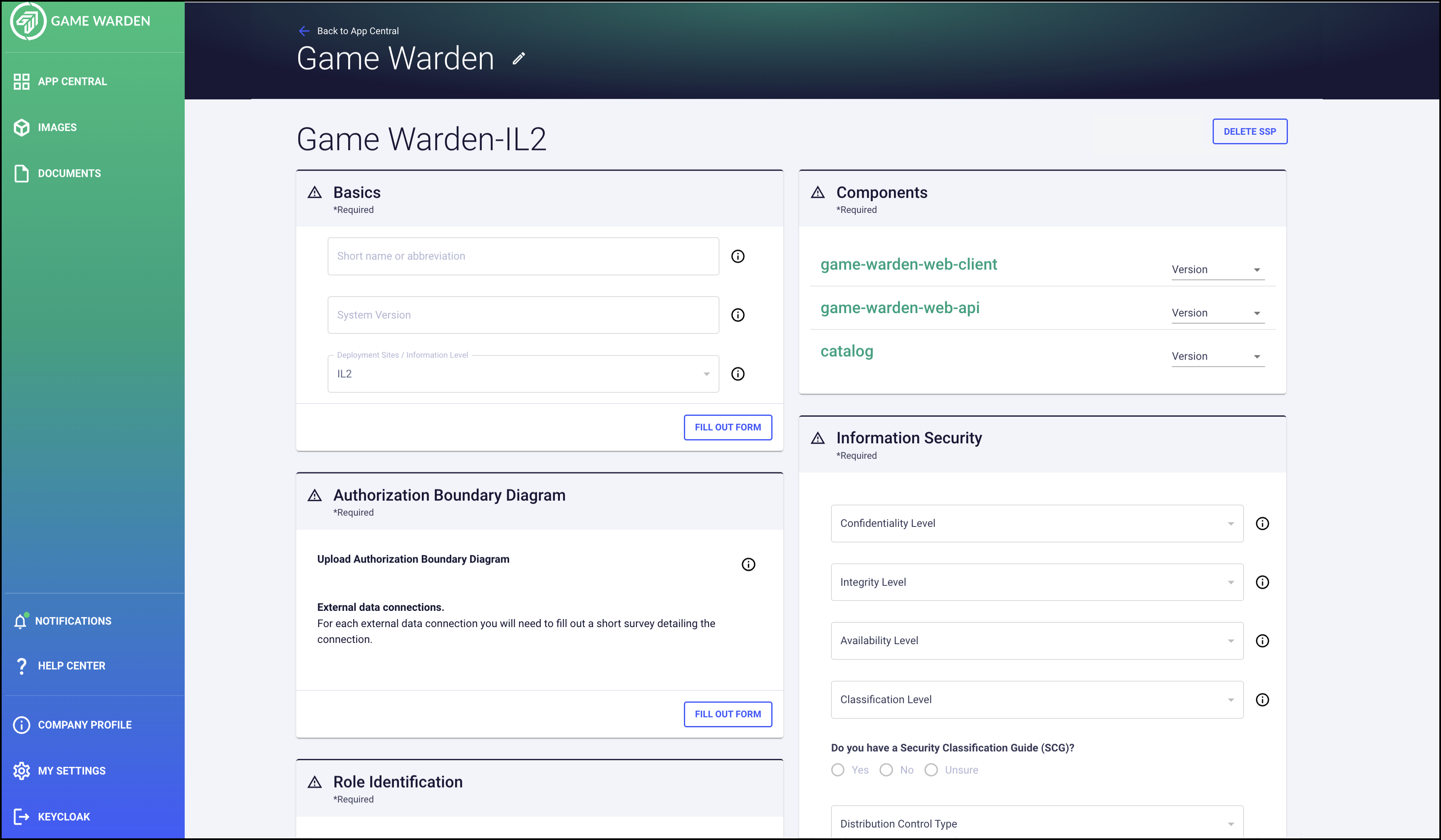This screenshot has width=1441, height=840.
Task: Open Company Profile menu item
Action: coord(84,724)
